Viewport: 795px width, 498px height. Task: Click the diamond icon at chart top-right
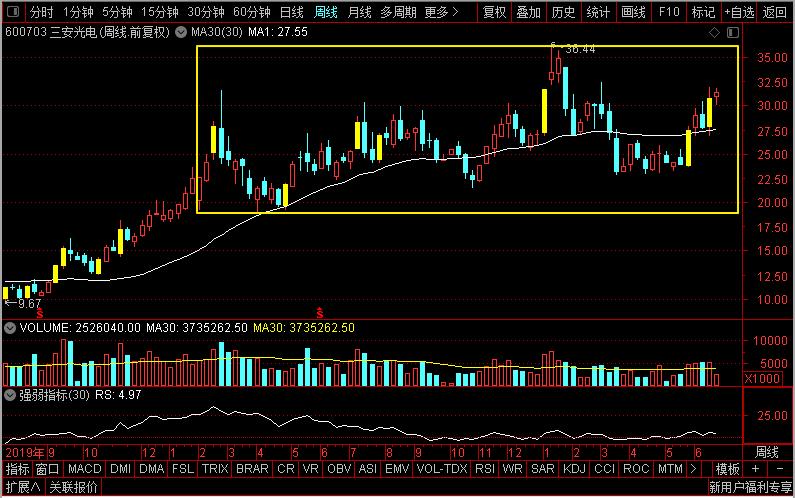714,32
